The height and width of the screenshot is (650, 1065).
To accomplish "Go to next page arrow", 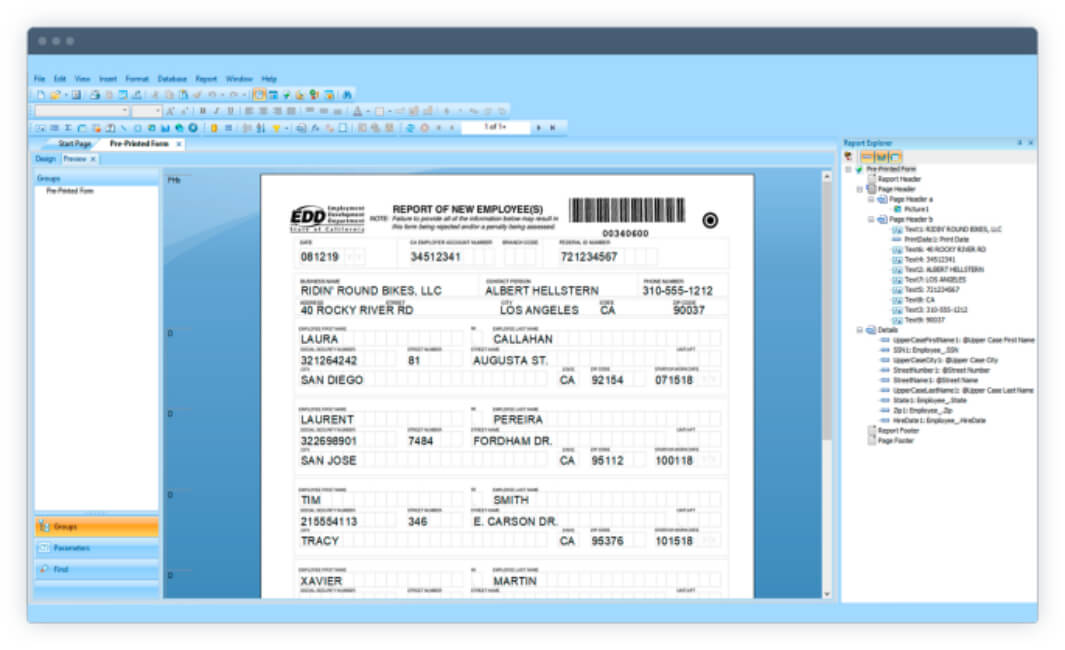I will click(x=539, y=128).
